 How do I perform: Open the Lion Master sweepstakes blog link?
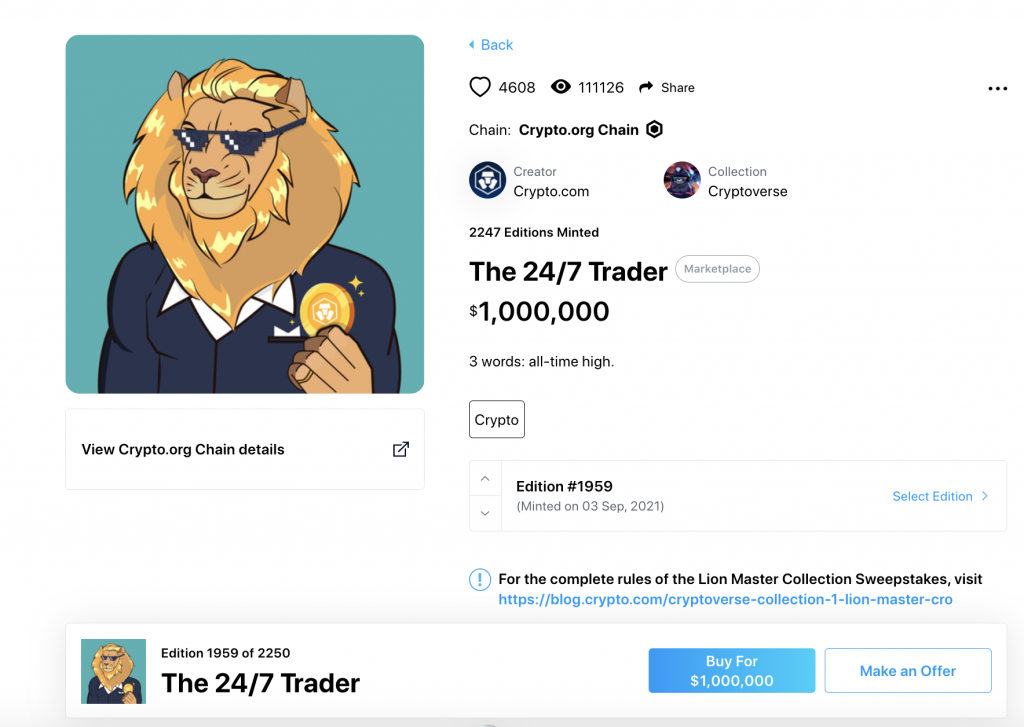coord(725,600)
